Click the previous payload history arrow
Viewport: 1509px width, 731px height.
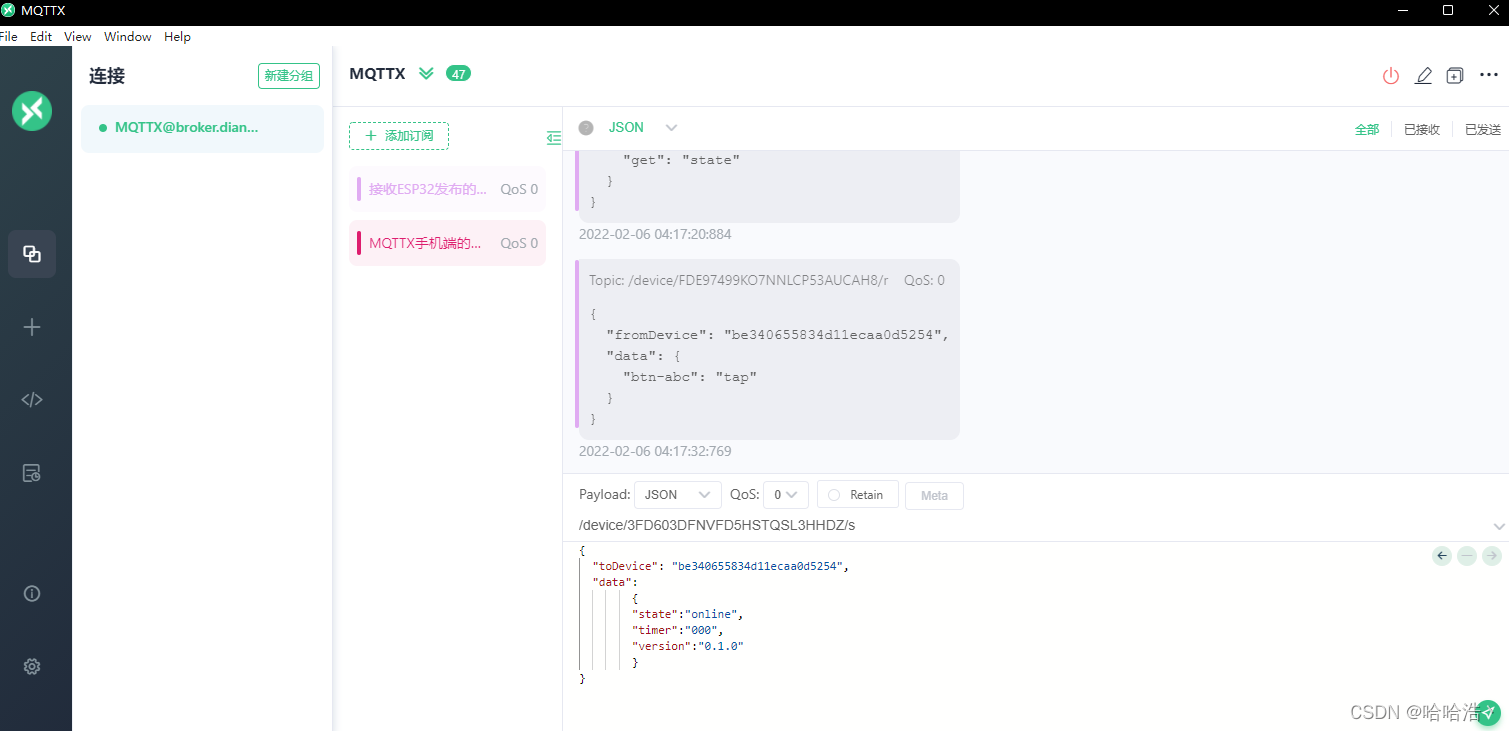pos(1442,556)
